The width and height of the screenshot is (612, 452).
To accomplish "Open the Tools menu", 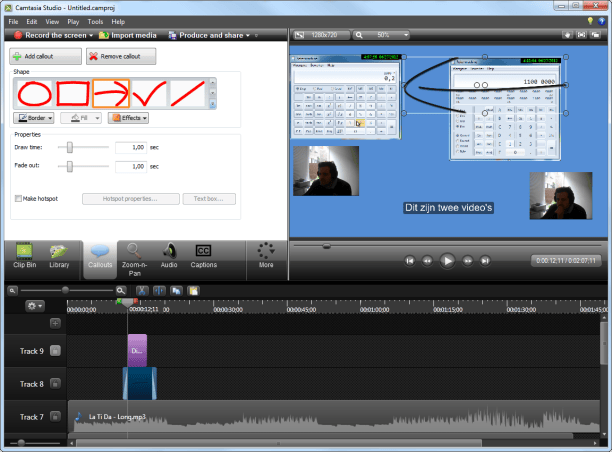I will 95,22.
